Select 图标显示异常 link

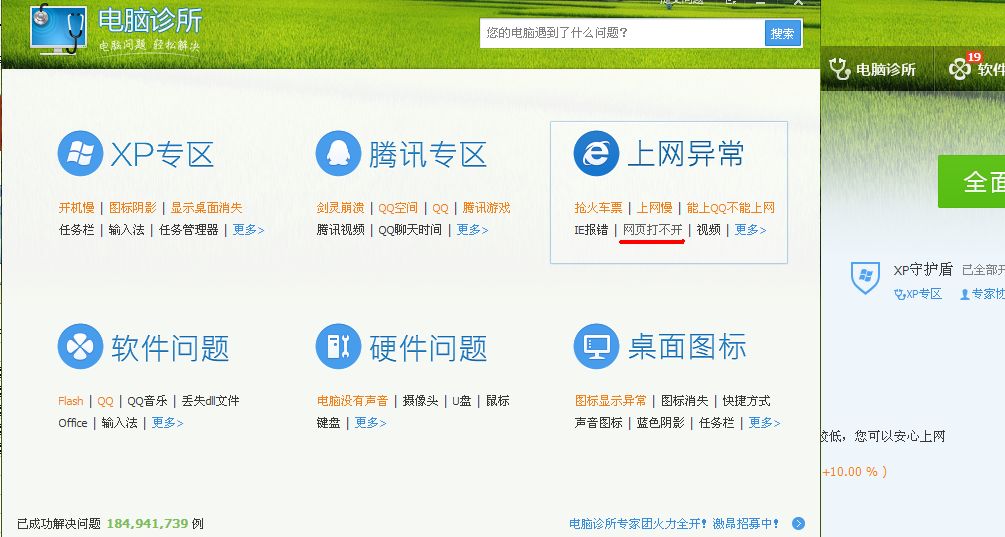[x=611, y=401]
